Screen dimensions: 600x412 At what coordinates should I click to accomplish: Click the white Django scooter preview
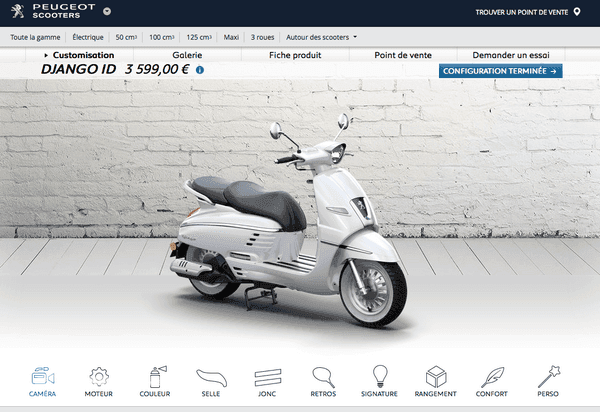[289, 222]
